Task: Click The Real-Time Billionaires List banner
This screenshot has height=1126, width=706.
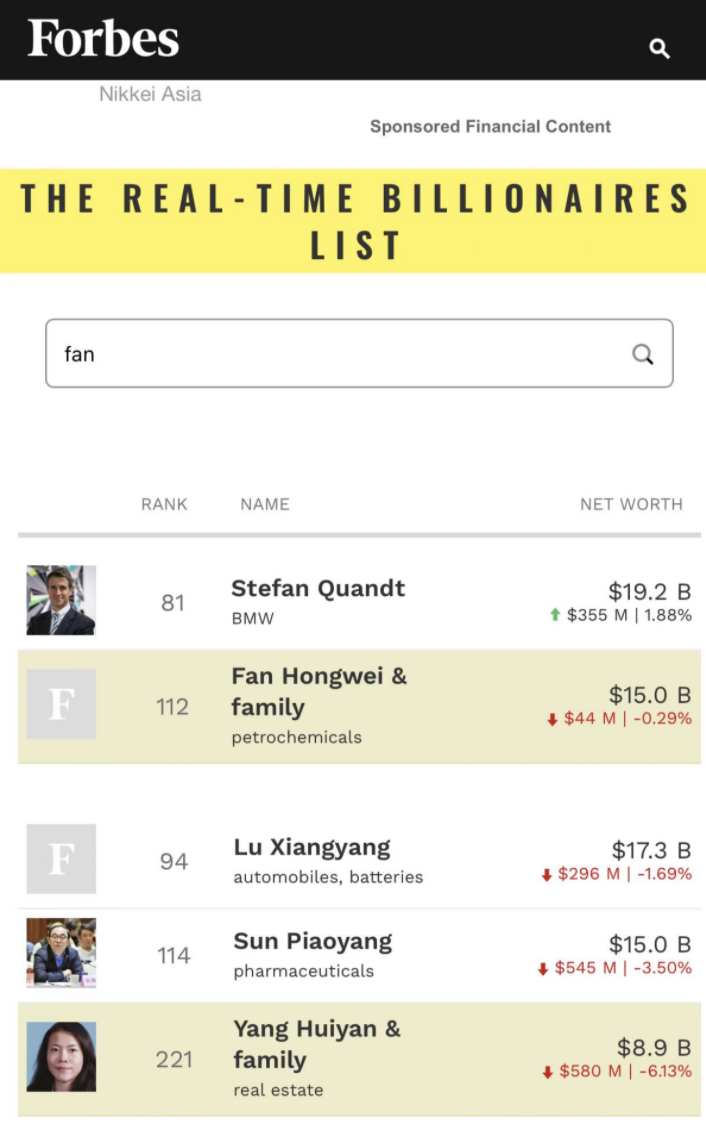Action: coord(353,221)
